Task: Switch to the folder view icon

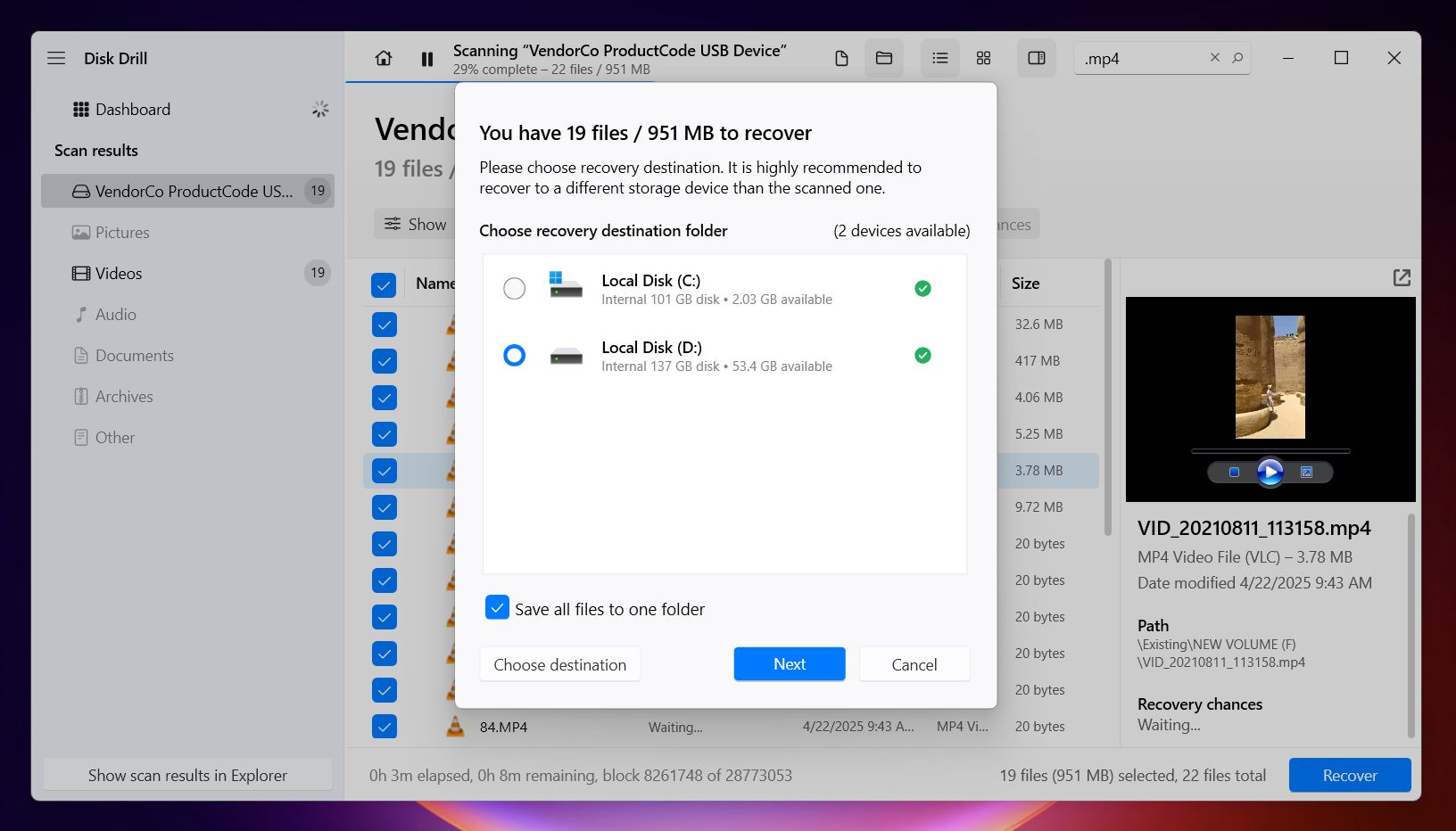Action: 884,58
